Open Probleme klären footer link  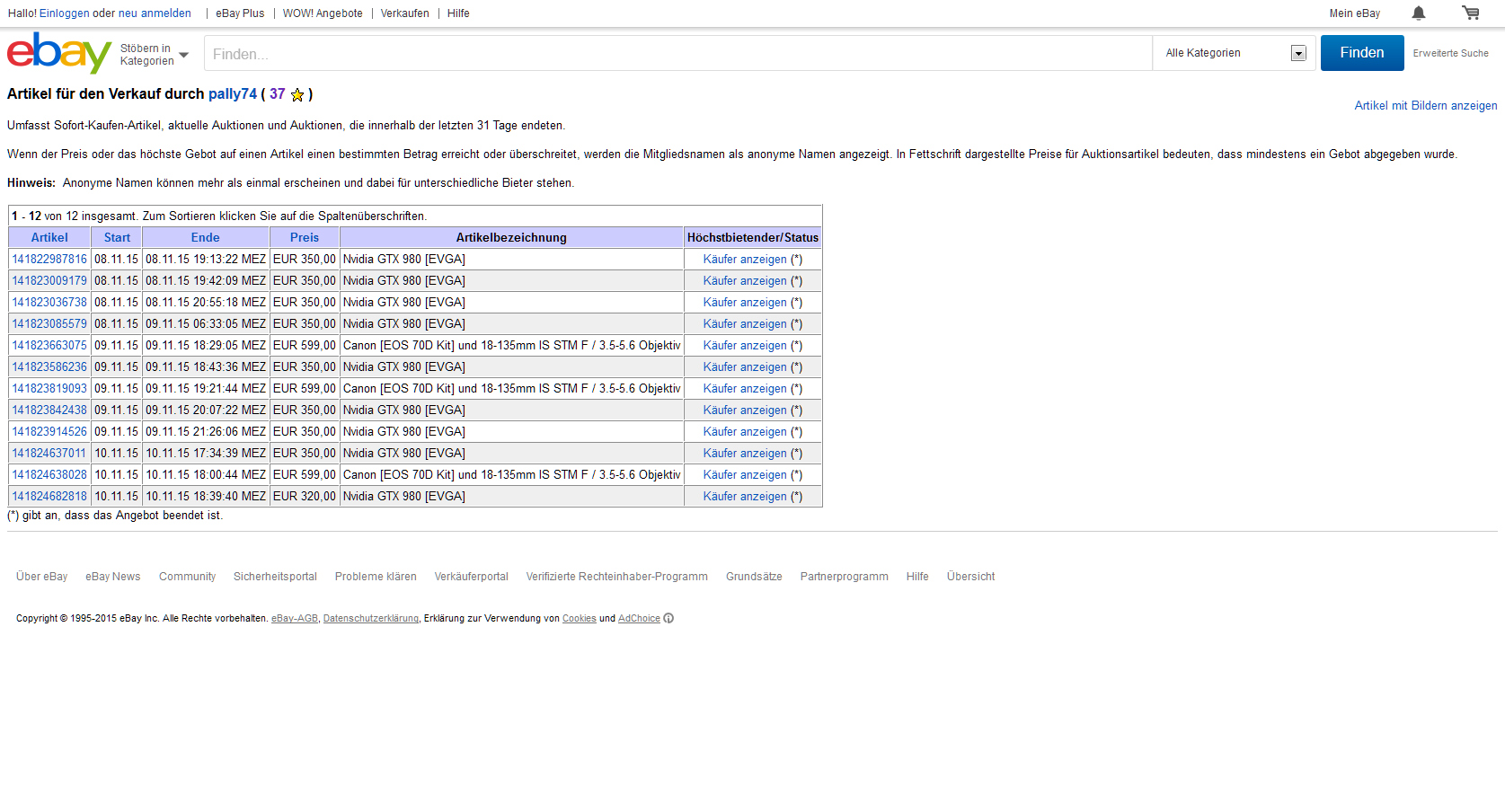click(376, 577)
